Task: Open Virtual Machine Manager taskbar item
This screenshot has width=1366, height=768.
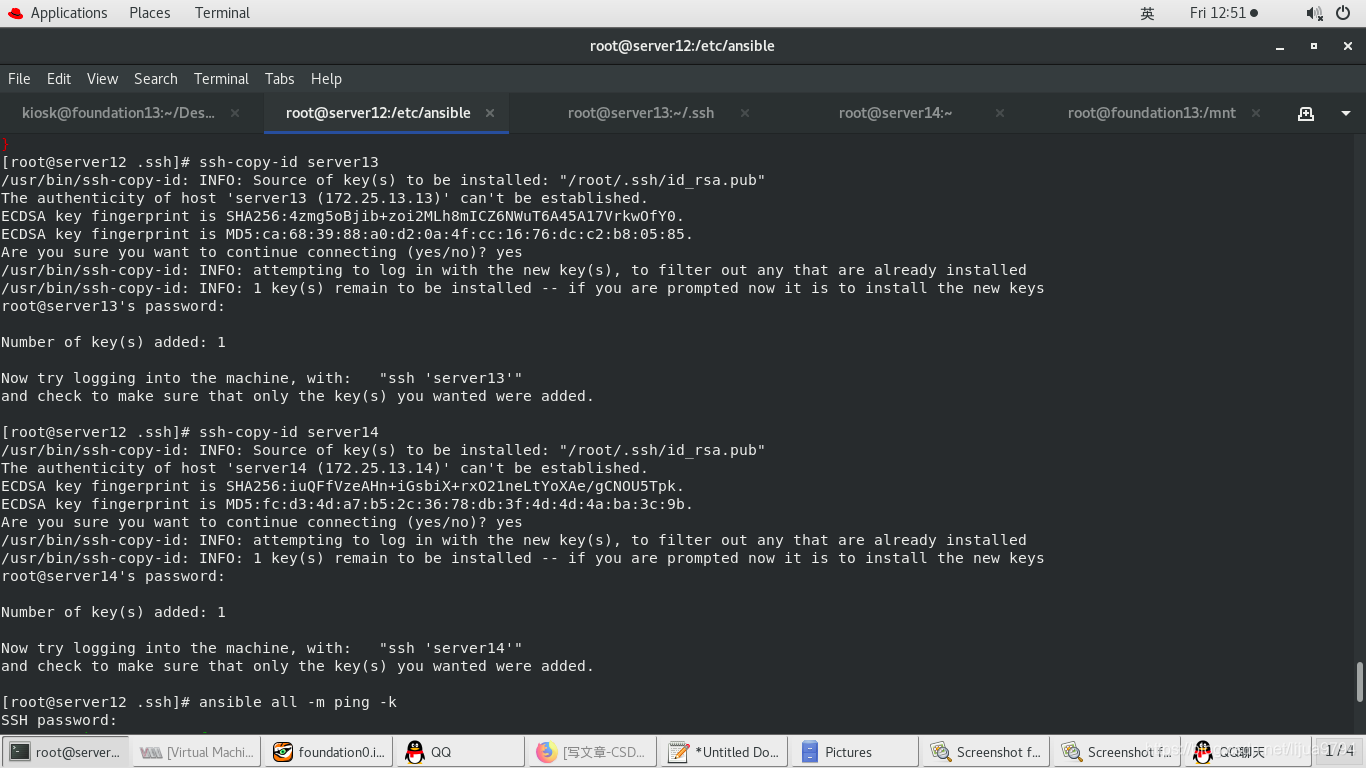Action: pos(197,752)
